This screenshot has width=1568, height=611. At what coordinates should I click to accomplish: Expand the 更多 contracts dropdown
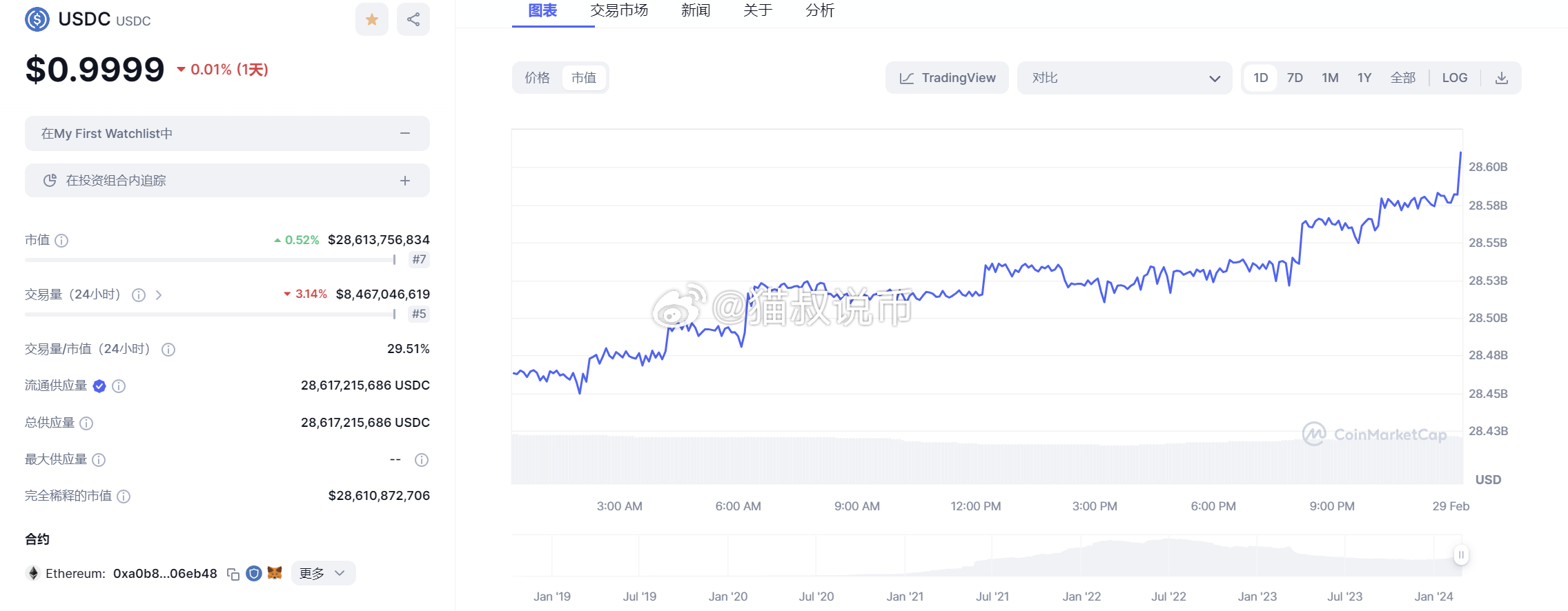tap(322, 573)
